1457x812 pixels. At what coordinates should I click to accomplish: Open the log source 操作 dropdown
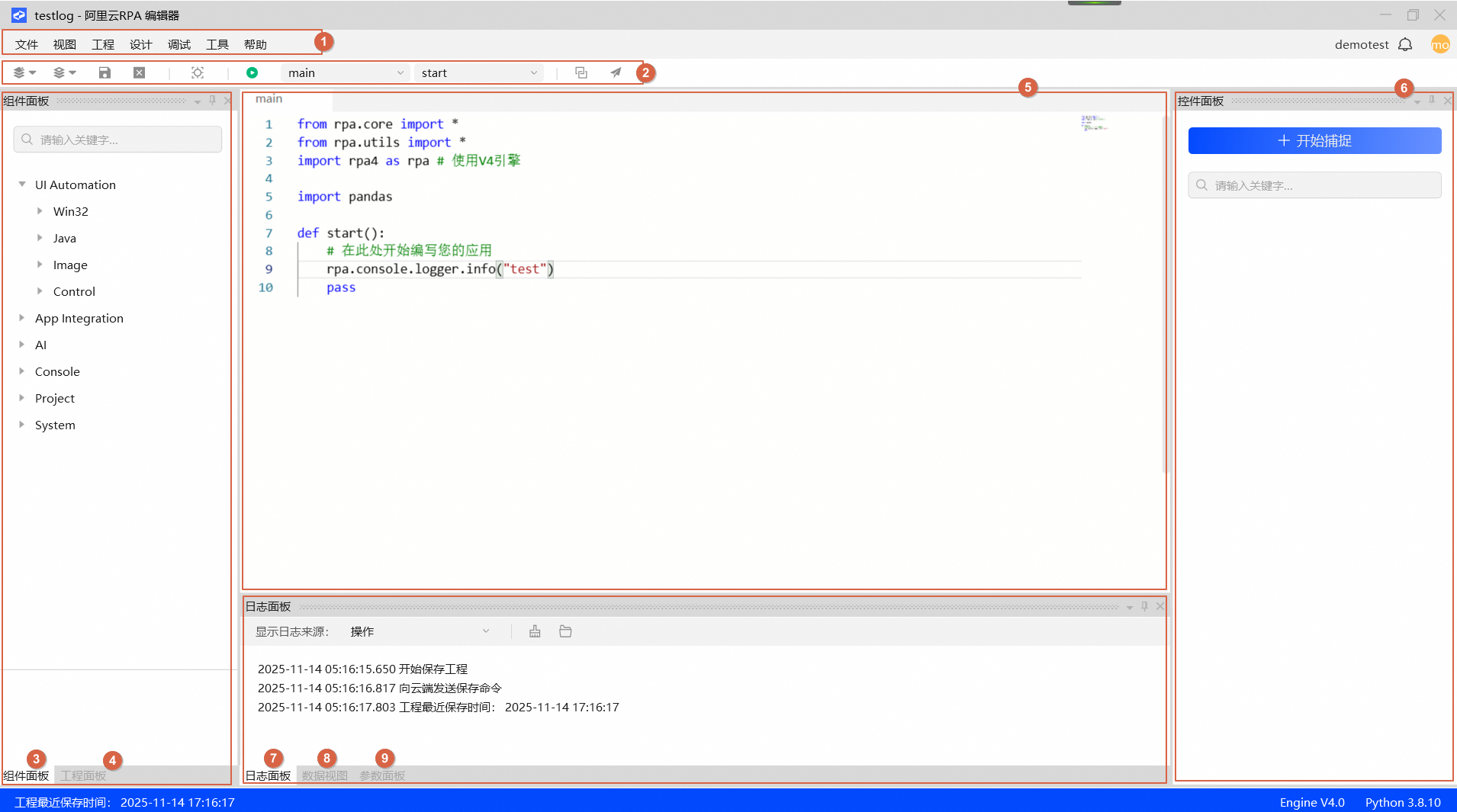click(x=419, y=631)
